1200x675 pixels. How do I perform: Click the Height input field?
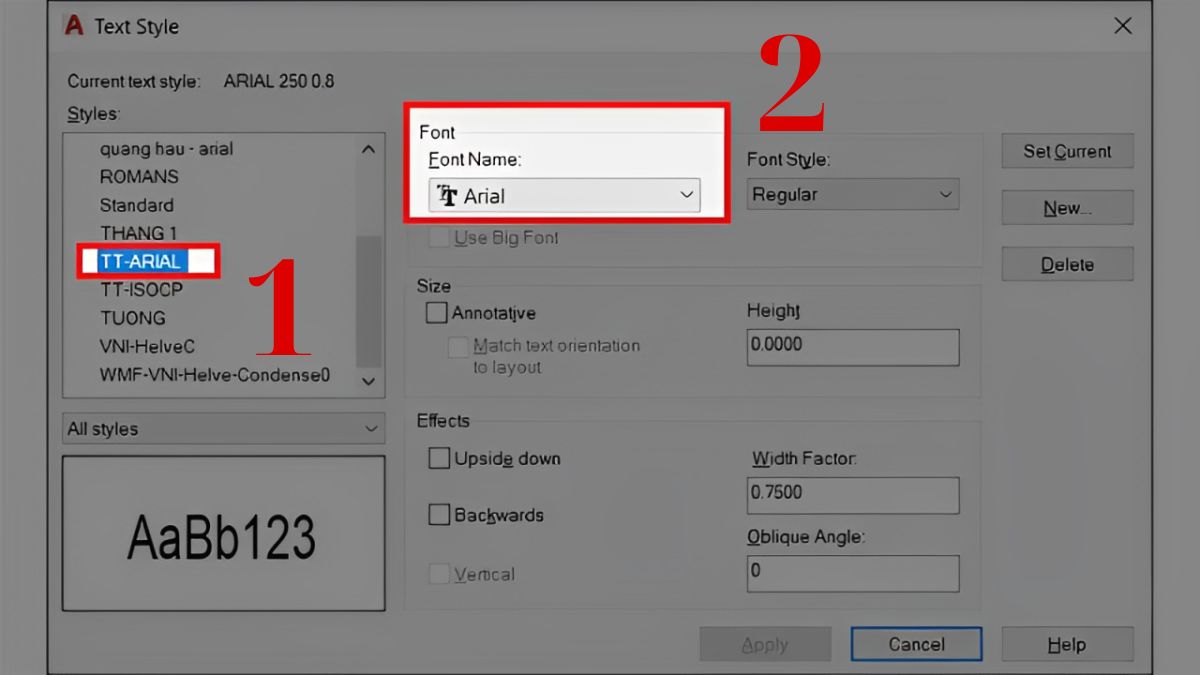pyautogui.click(x=853, y=346)
